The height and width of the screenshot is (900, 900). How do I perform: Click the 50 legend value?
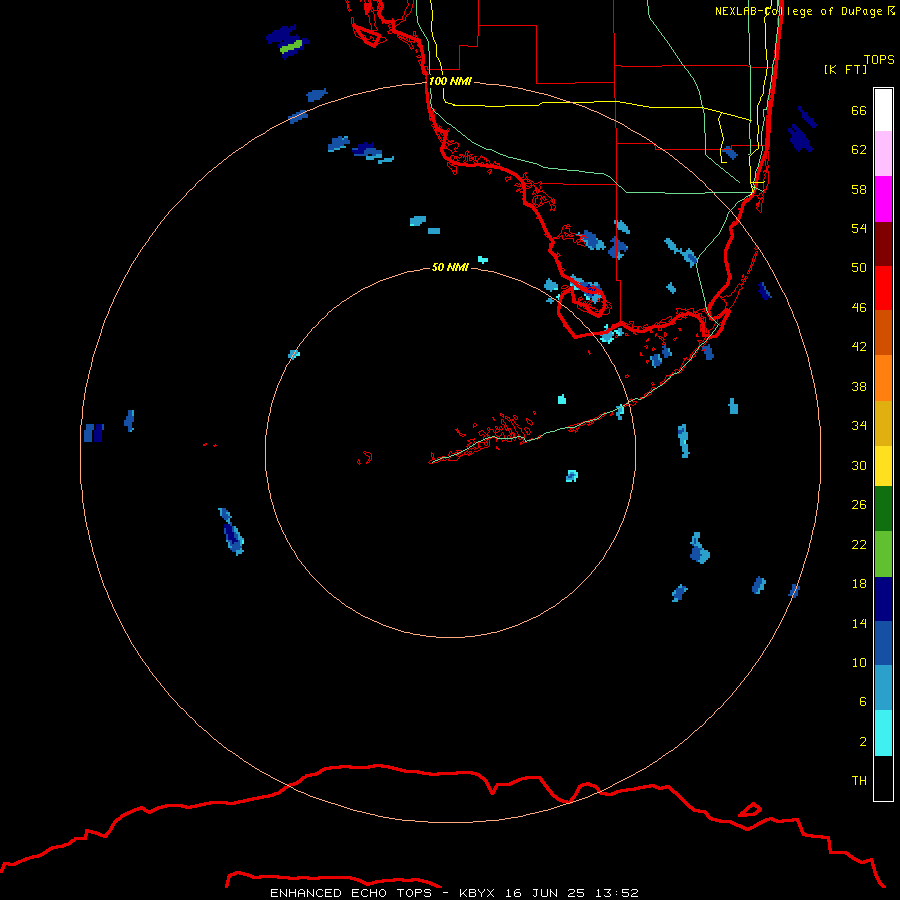pyautogui.click(x=859, y=268)
